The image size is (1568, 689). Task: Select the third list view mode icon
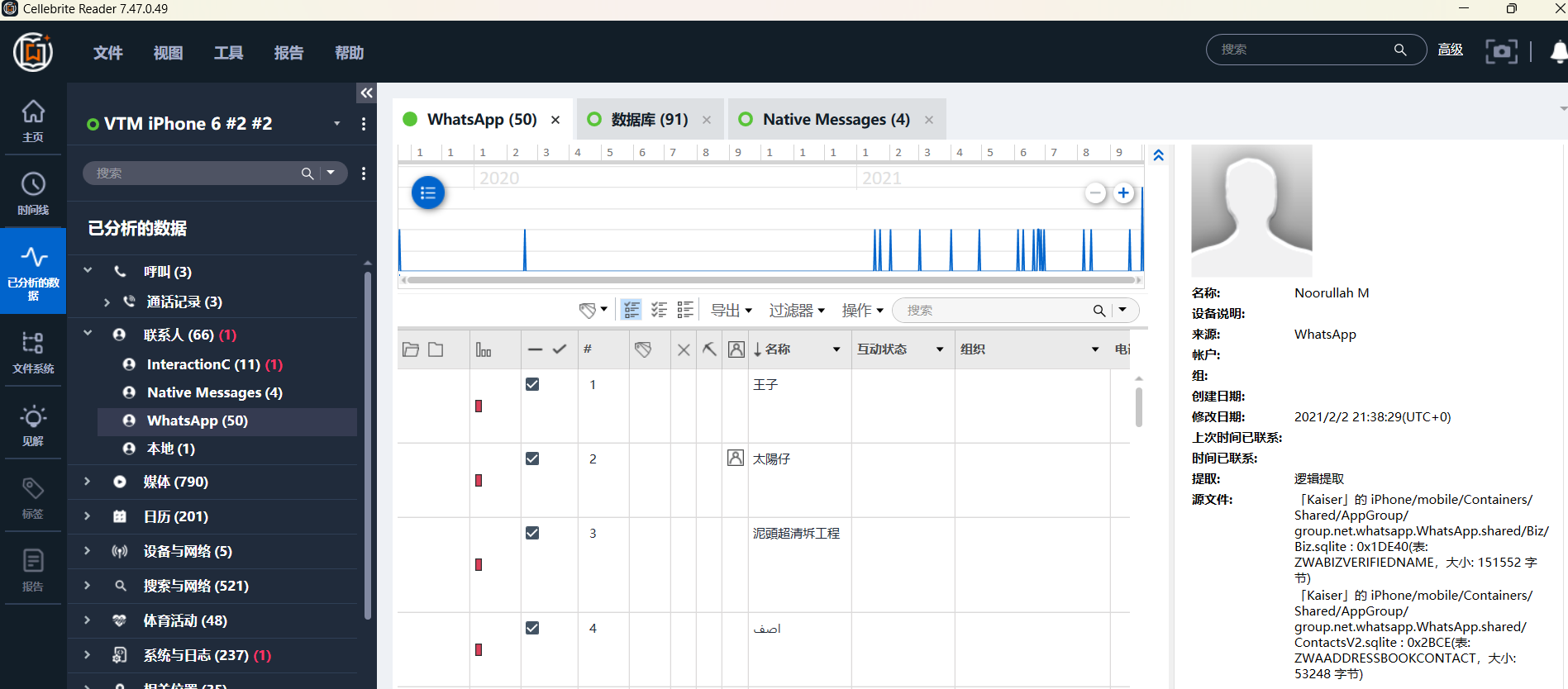tap(685, 310)
